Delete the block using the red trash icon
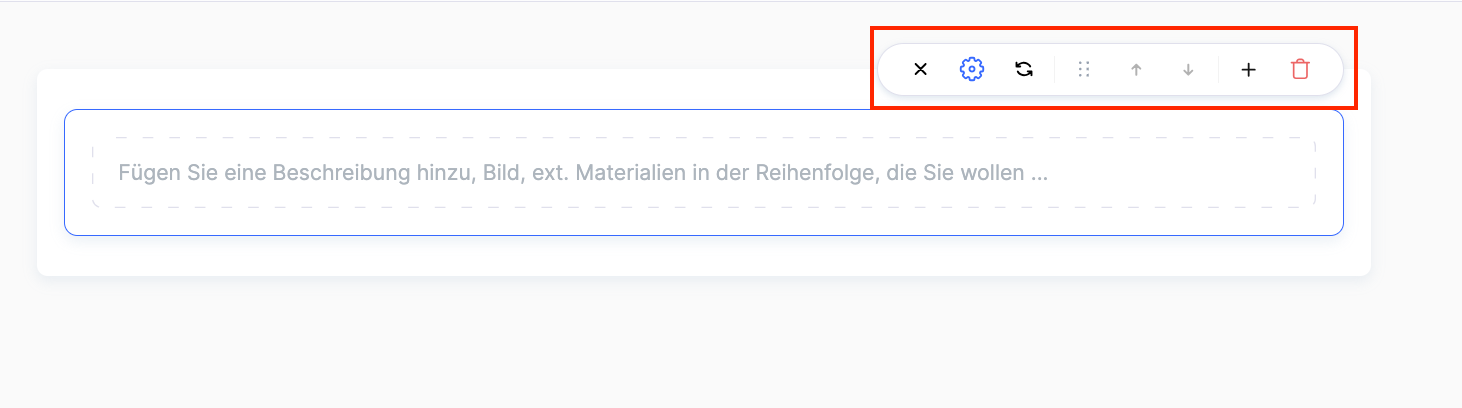Viewport: 1462px width, 408px height. click(x=1300, y=70)
